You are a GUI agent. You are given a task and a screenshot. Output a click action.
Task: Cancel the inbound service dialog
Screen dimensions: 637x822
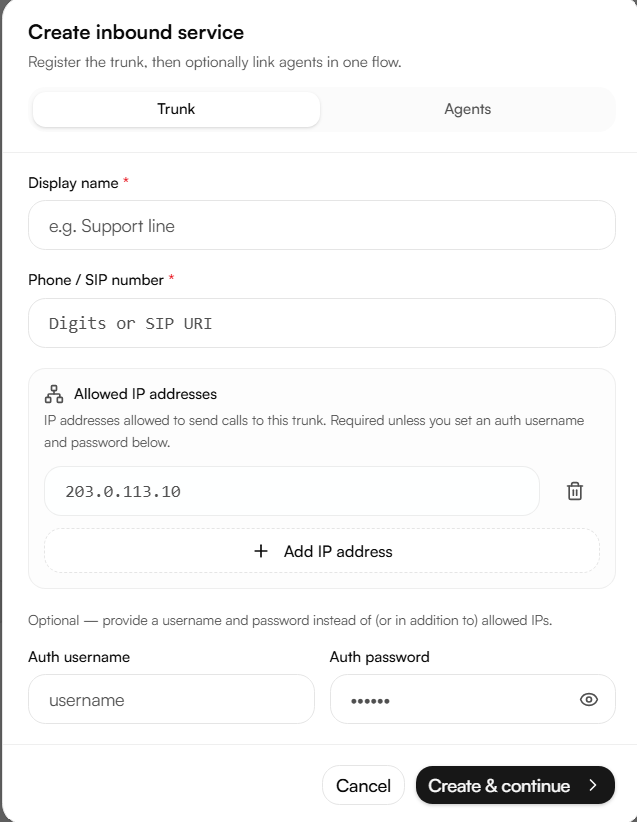click(363, 785)
